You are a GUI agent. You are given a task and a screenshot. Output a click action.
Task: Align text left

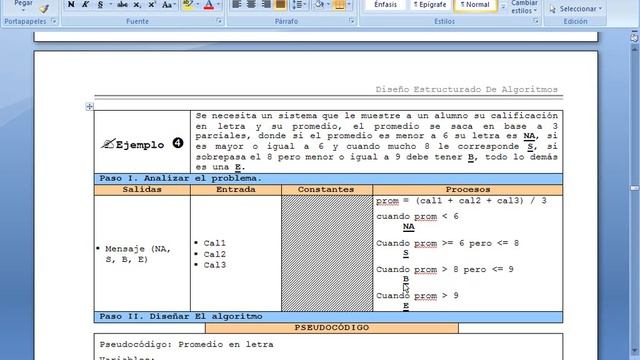(x=236, y=4)
